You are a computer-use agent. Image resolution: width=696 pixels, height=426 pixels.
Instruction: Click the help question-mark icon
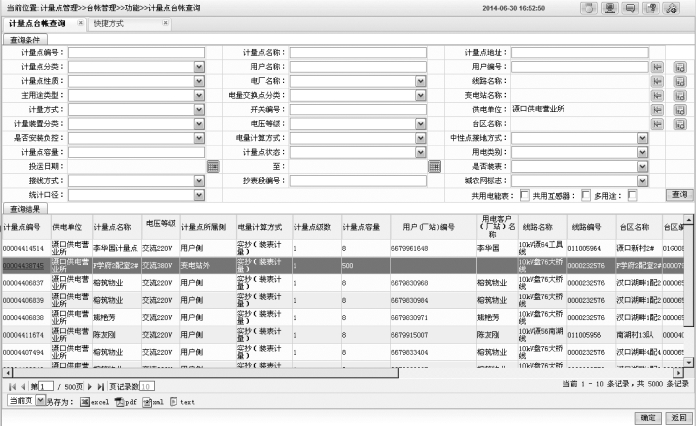651,8
